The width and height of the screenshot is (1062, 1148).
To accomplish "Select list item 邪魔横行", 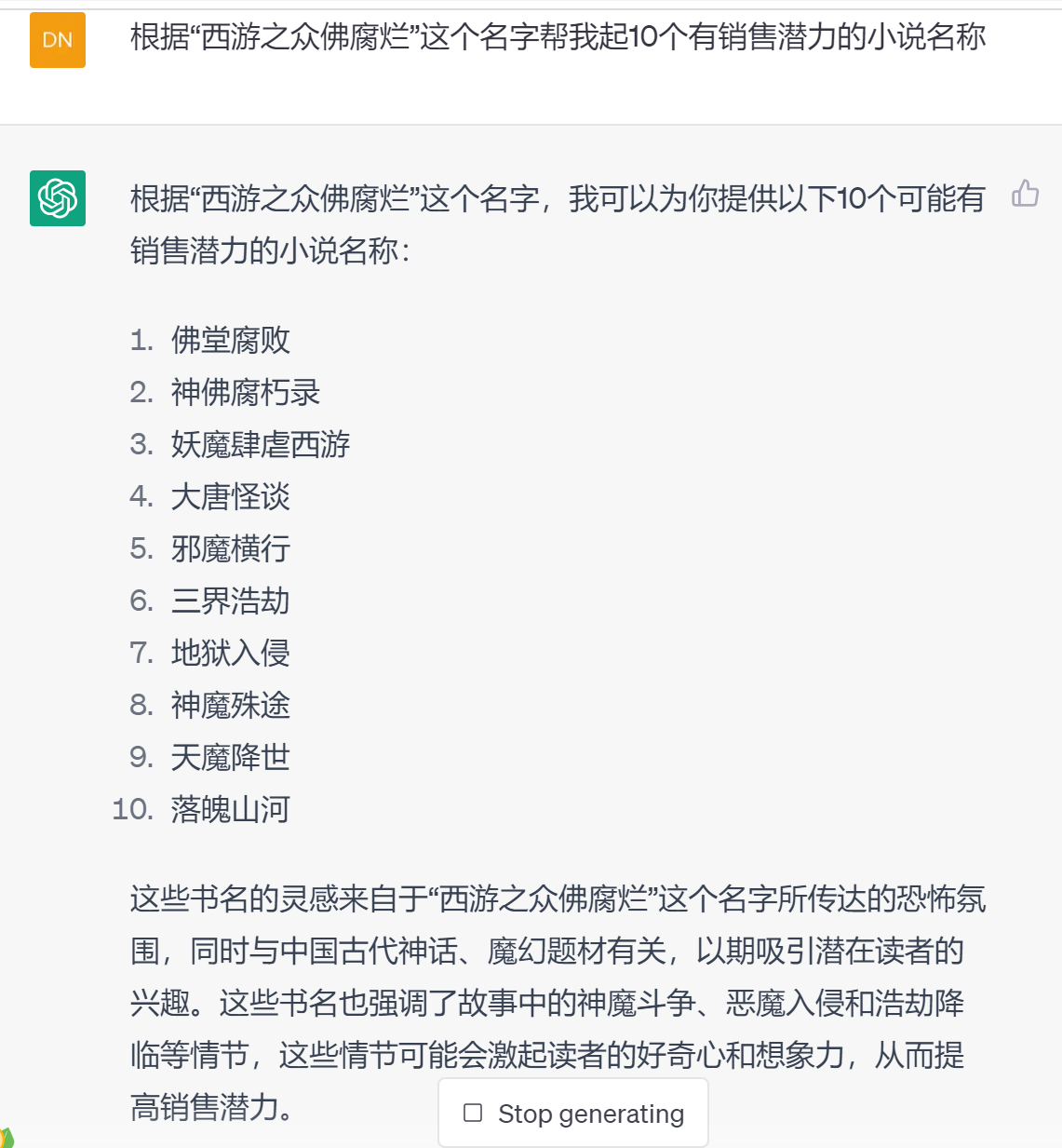I will [x=231, y=549].
